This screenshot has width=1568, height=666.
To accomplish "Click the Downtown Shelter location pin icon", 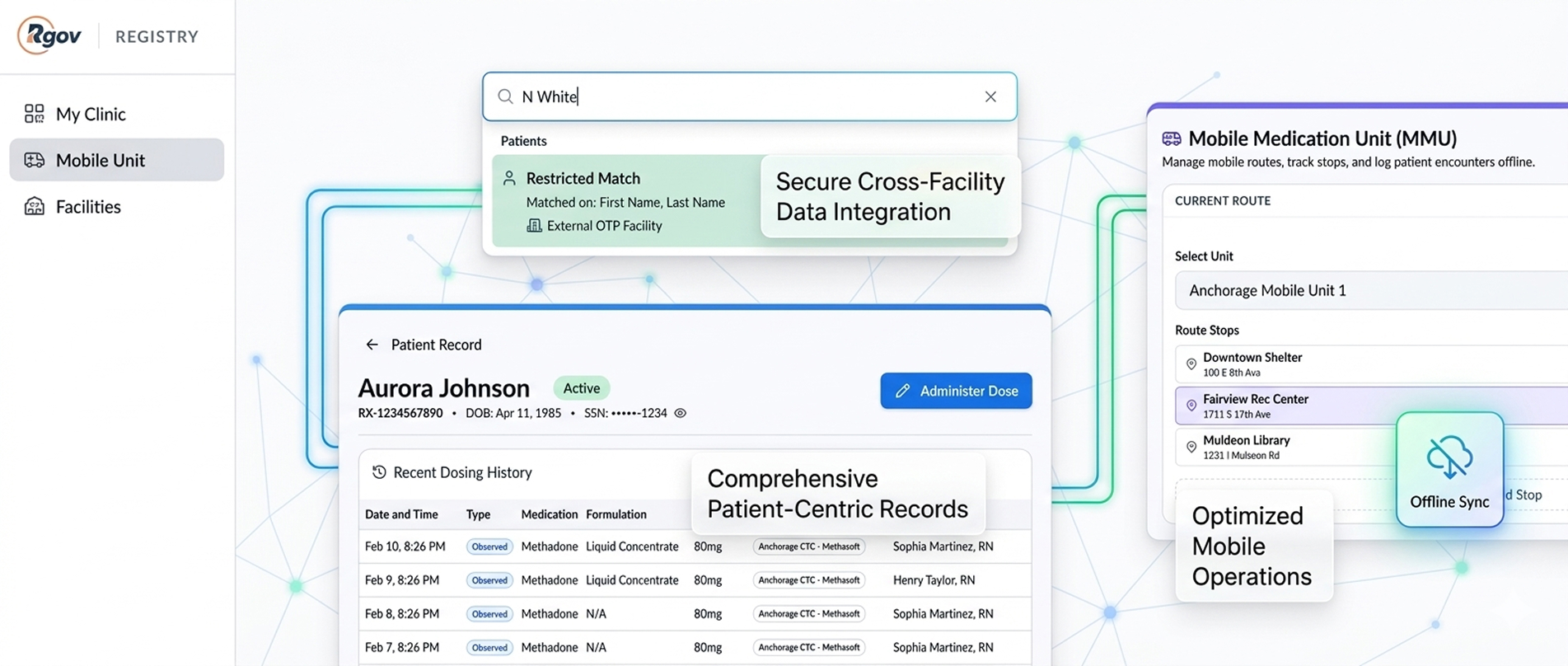I will click(1191, 363).
